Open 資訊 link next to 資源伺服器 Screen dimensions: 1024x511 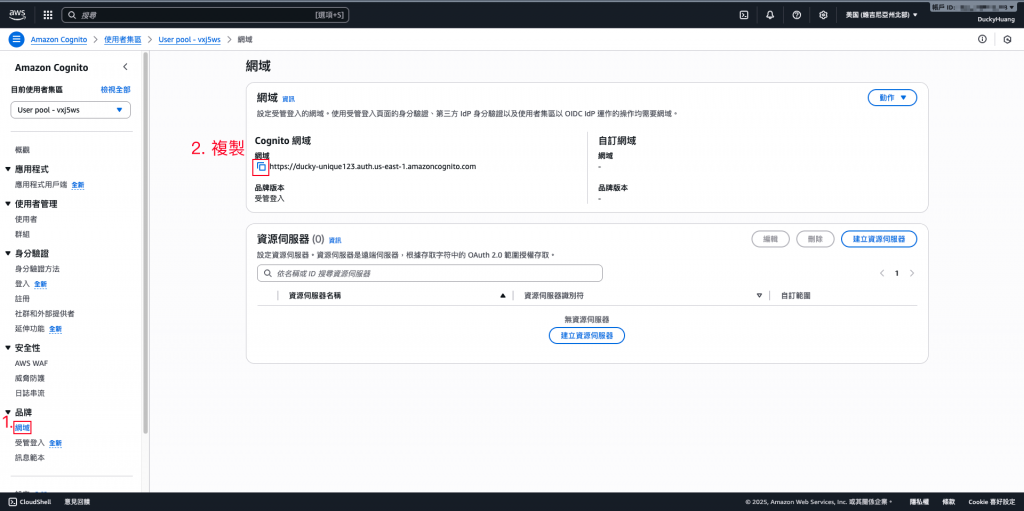[x=335, y=240]
